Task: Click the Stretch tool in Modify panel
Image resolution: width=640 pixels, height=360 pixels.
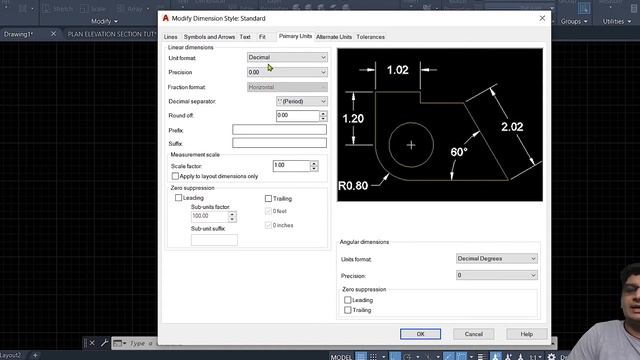Action: pos(58,9)
